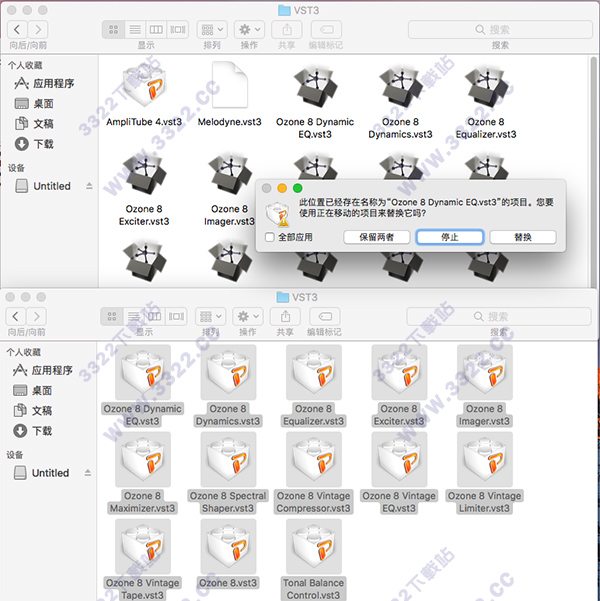The width and height of the screenshot is (600, 601).
Task: Select Ozone 8 Exciter.vst3 in upper window
Action: pos(144,172)
